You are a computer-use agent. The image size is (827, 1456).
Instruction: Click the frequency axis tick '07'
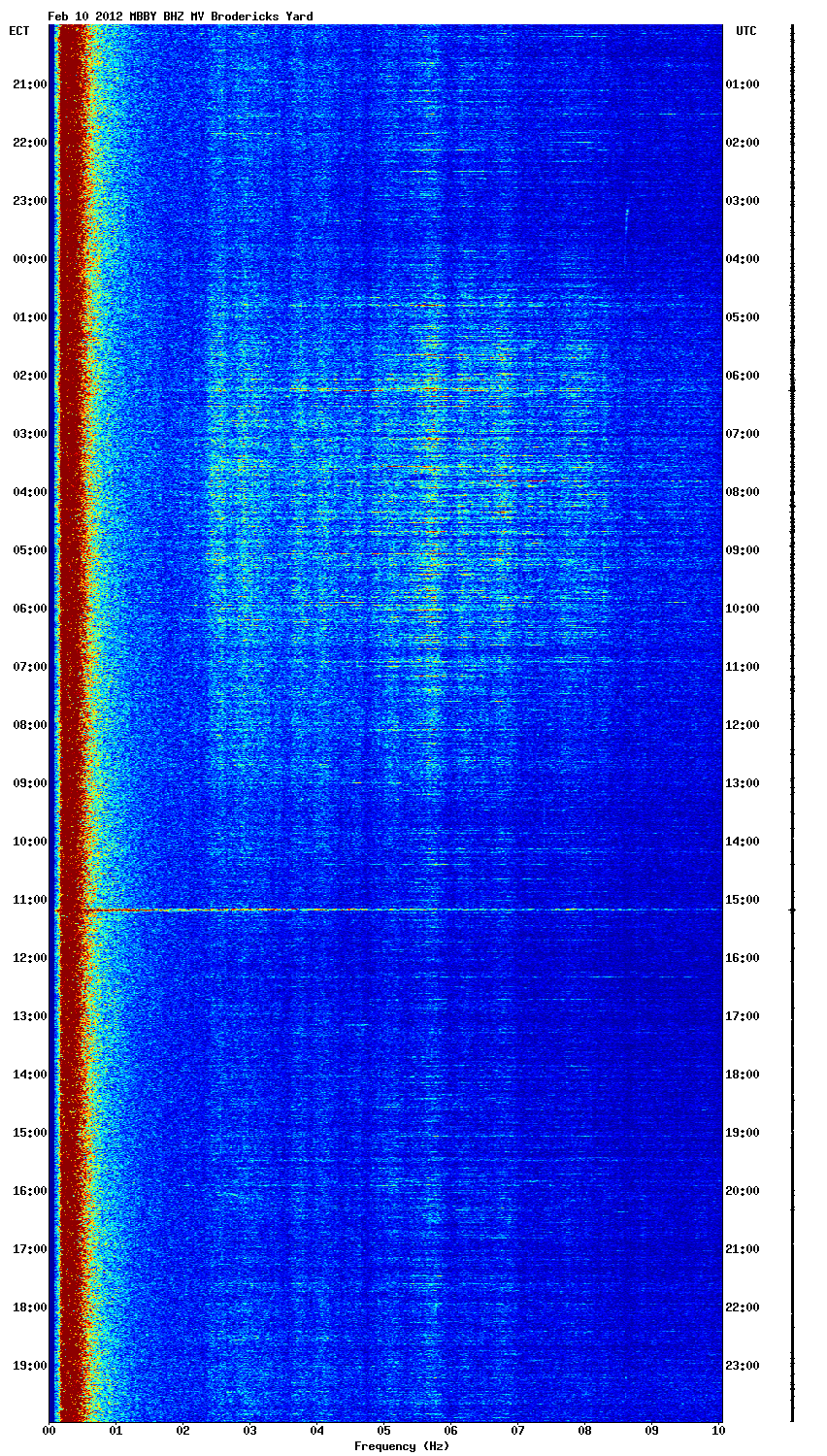517,1431
